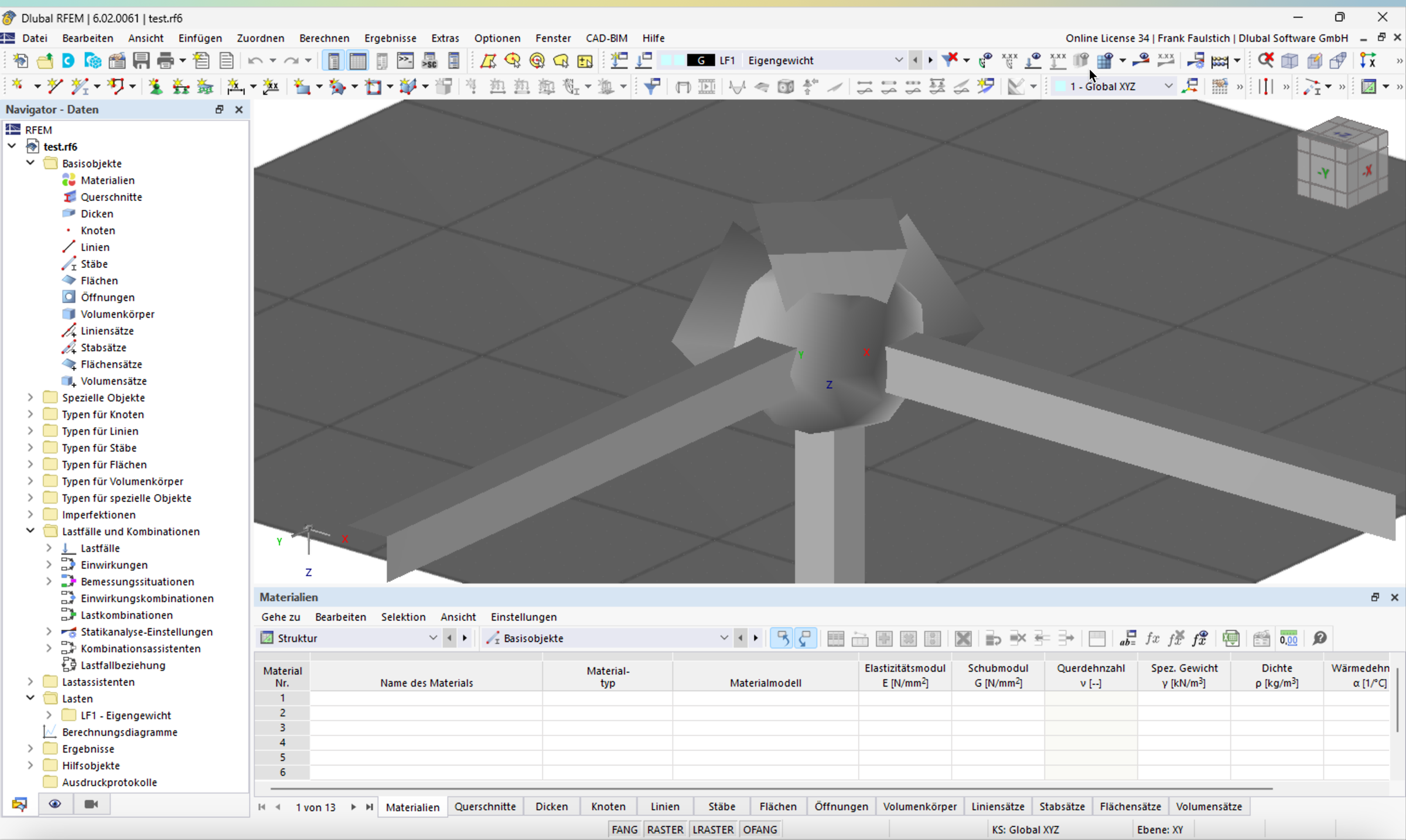Toggle RASTER grid in status bar
This screenshot has width=1406, height=840.
click(x=665, y=829)
